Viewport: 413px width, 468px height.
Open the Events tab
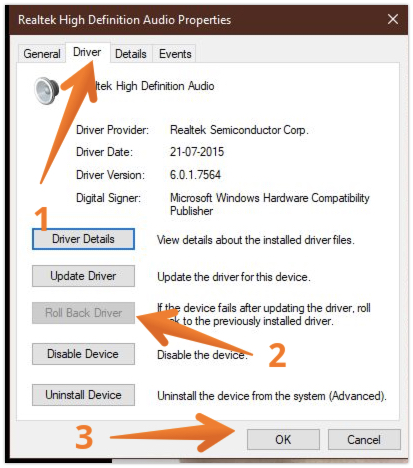point(175,54)
